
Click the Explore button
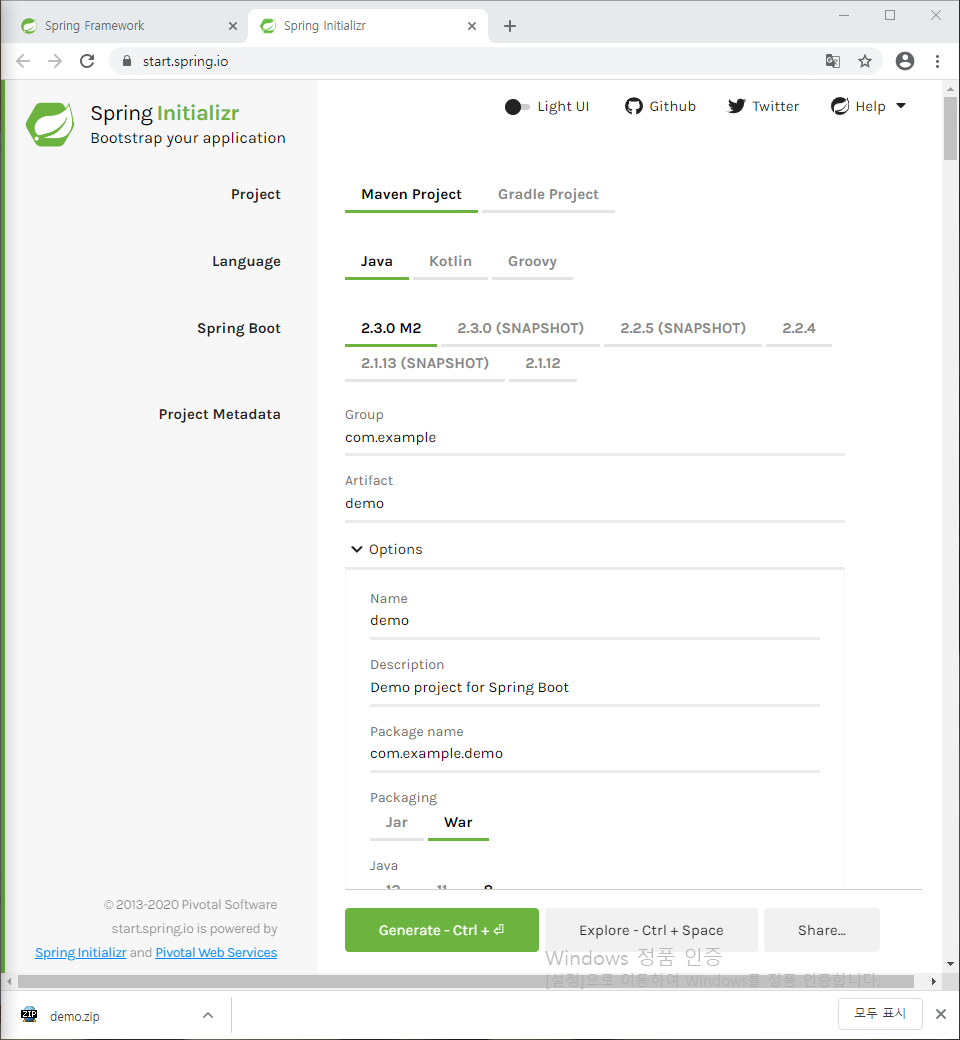pyautogui.click(x=651, y=931)
